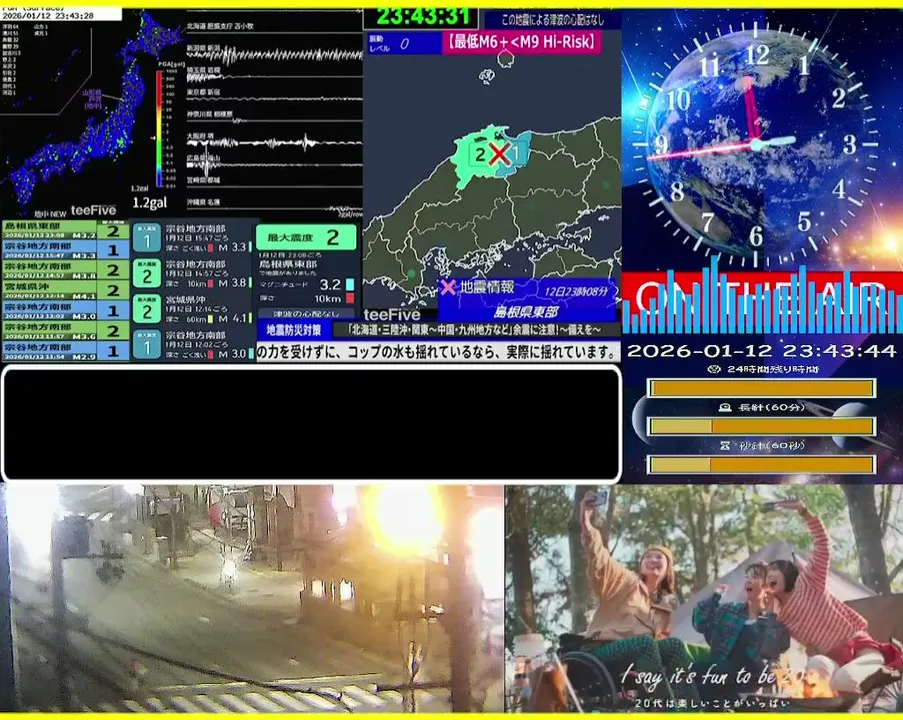This screenshot has height=720, width=903.
Task: Click the hourglass icon beside 秒針(60秒)
Action: 725,445
